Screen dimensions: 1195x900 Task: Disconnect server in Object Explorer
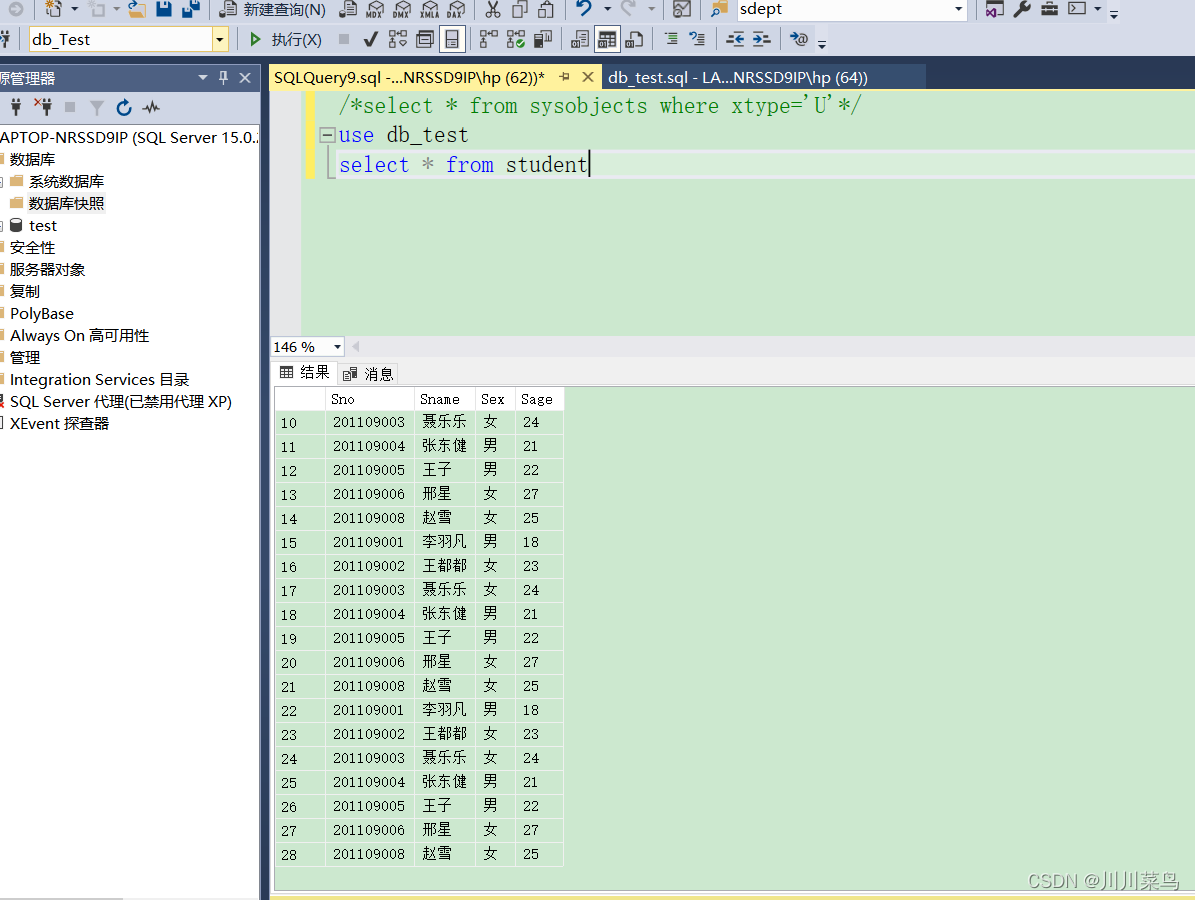43,107
